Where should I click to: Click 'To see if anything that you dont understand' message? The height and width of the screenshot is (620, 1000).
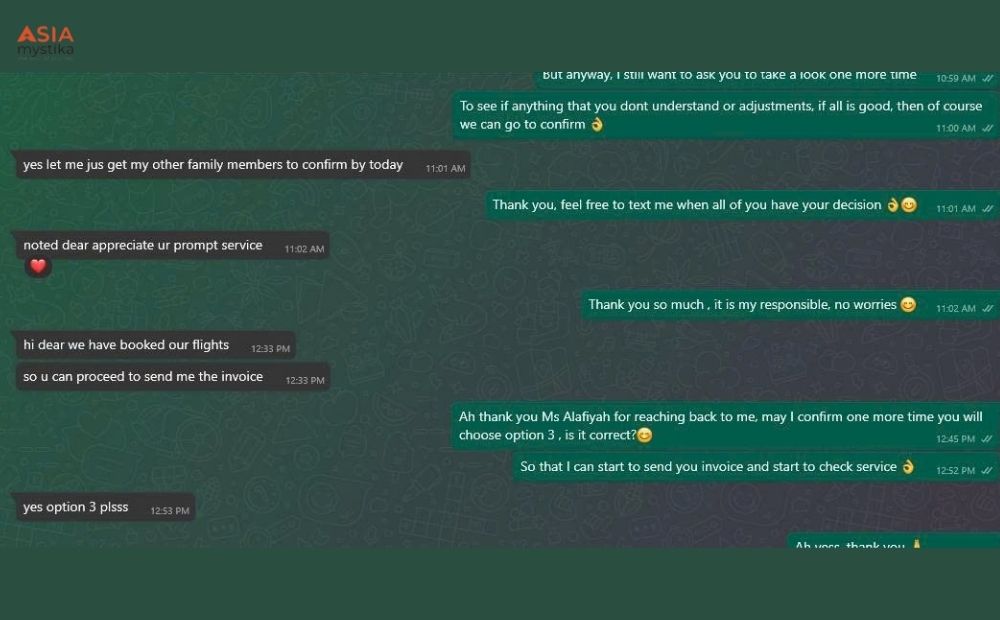[726, 115]
